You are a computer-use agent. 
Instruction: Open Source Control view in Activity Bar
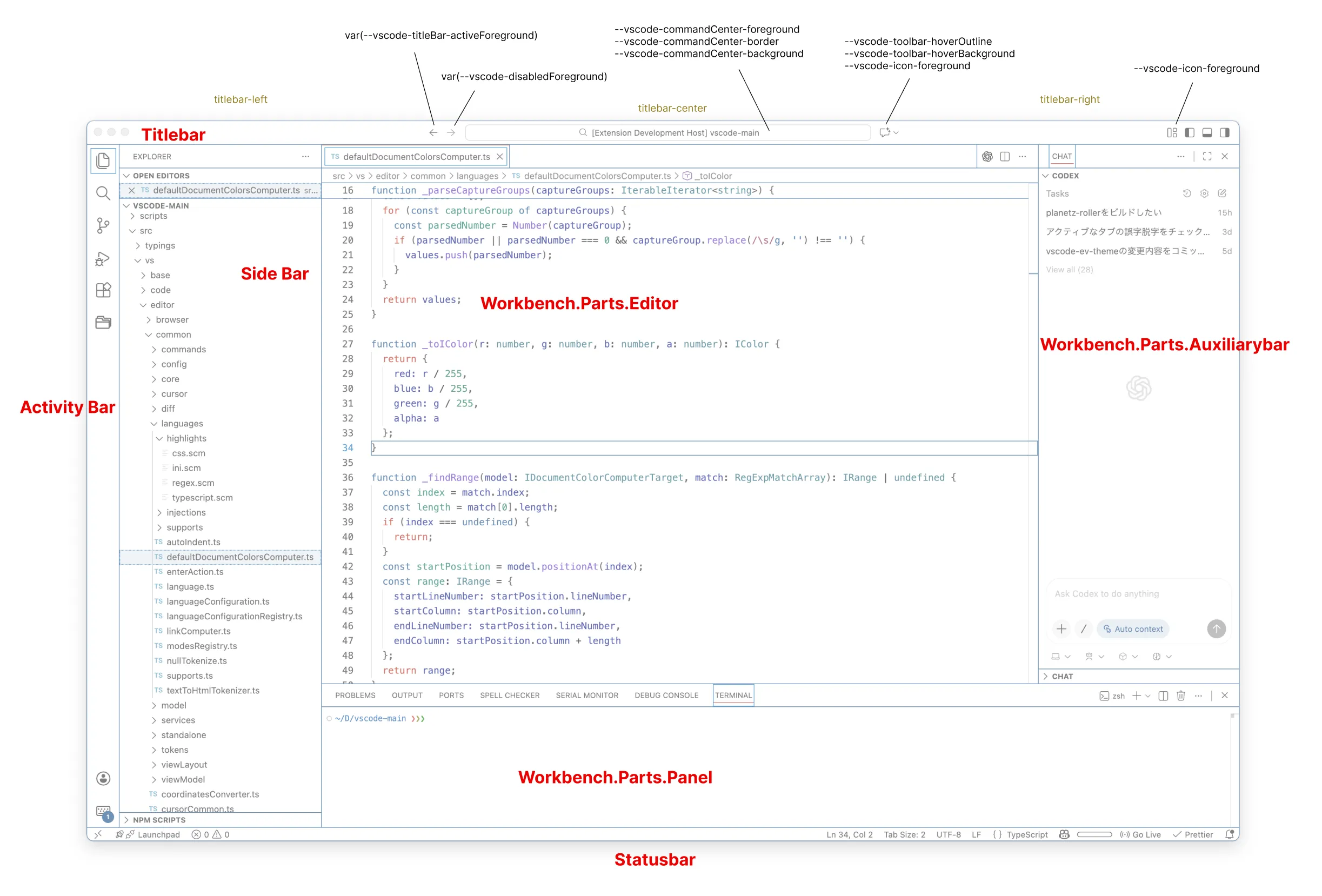[103, 226]
